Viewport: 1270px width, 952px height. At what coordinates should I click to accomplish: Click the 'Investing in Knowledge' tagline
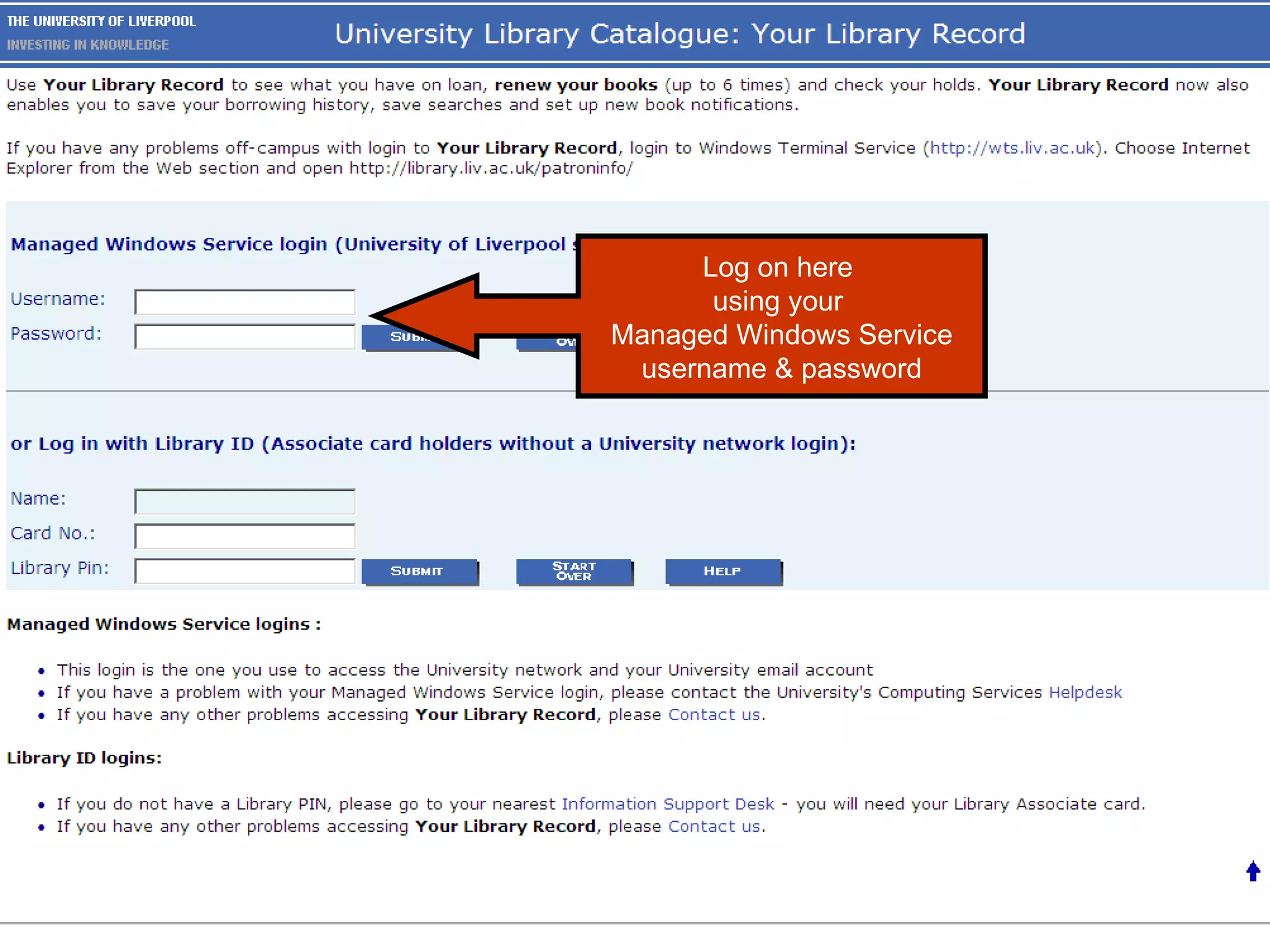88,45
